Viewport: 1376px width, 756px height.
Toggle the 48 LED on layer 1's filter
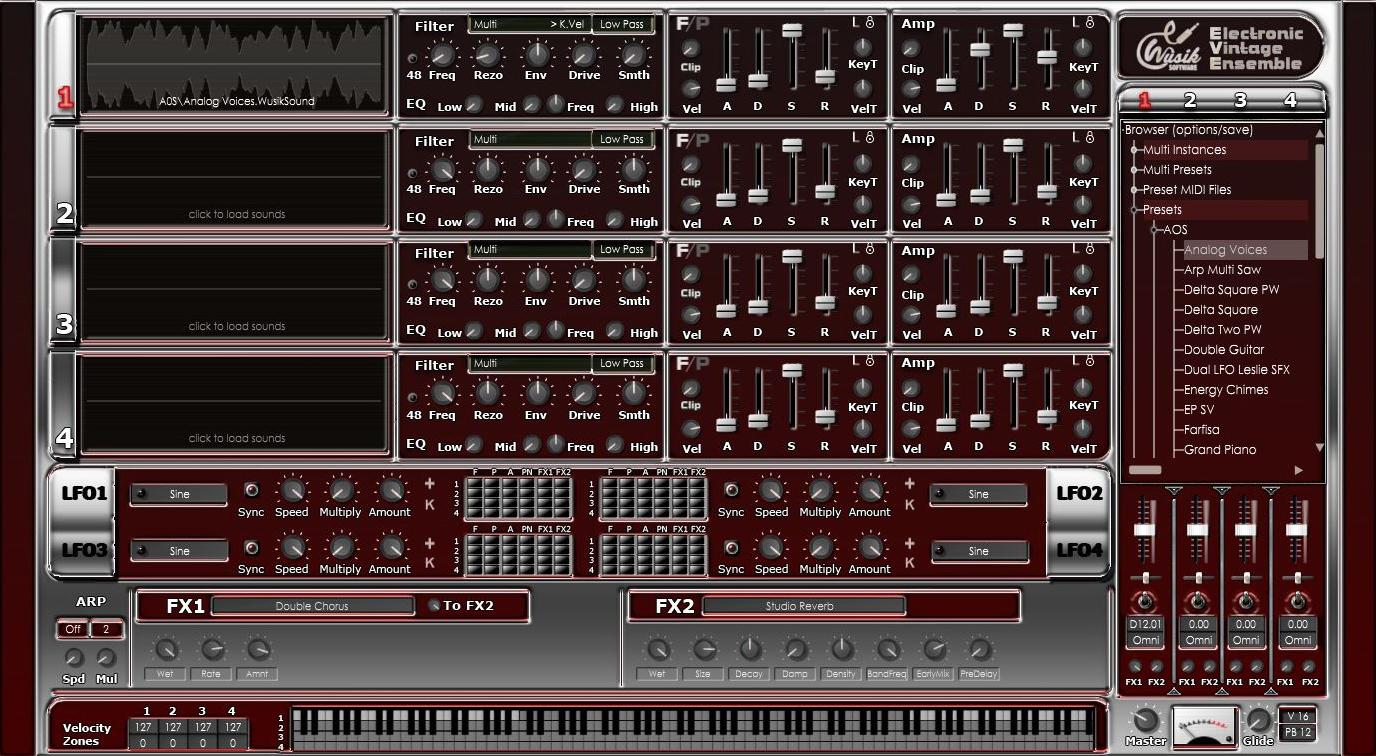(412, 56)
